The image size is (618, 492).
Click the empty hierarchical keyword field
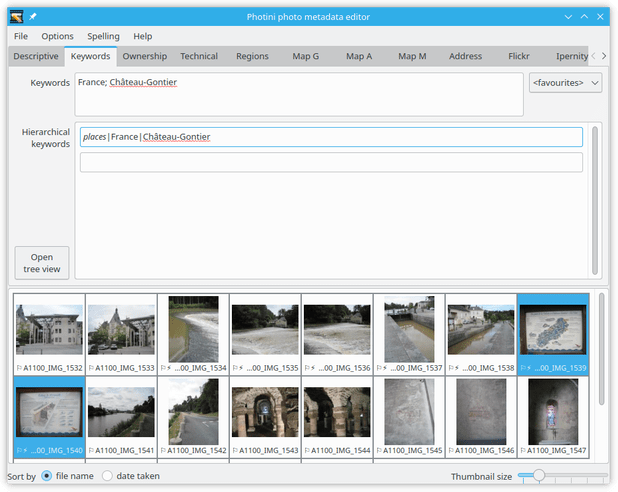tap(331, 162)
